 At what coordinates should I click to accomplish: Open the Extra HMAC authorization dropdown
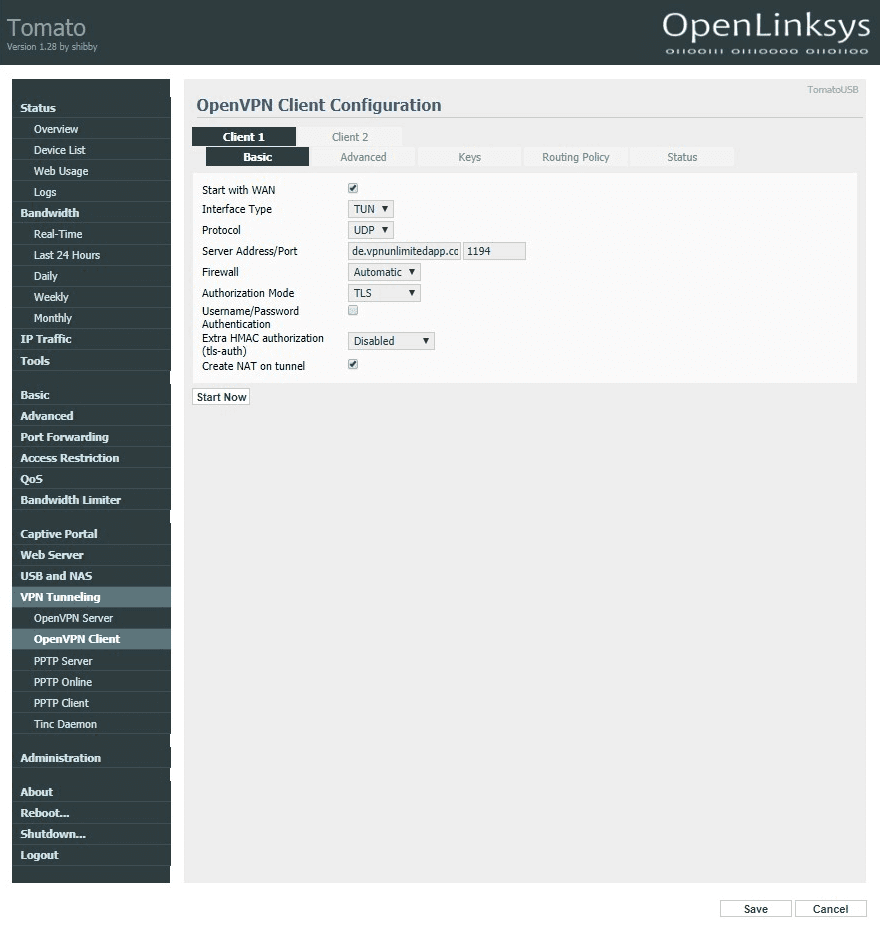(390, 340)
